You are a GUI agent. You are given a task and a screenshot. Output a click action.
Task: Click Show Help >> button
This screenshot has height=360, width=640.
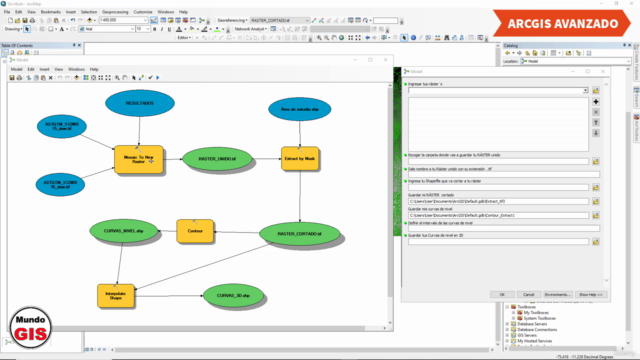tap(591, 294)
